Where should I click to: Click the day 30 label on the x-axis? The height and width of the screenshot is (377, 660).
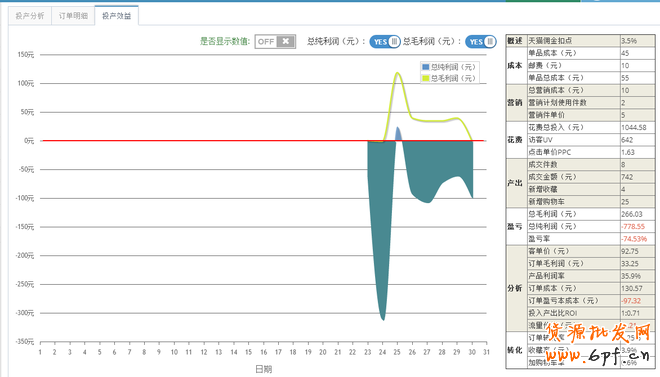point(472,352)
